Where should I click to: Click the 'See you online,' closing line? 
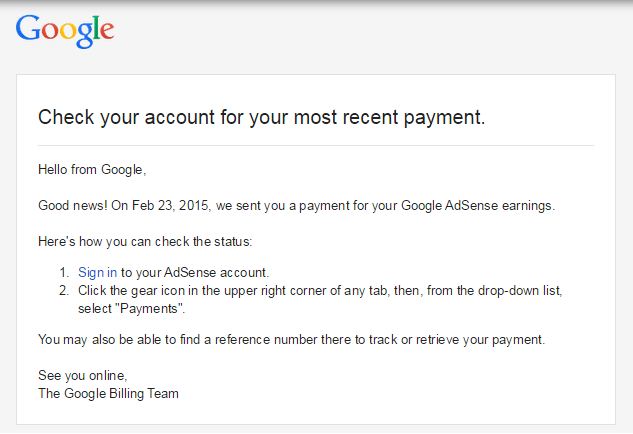coord(83,375)
